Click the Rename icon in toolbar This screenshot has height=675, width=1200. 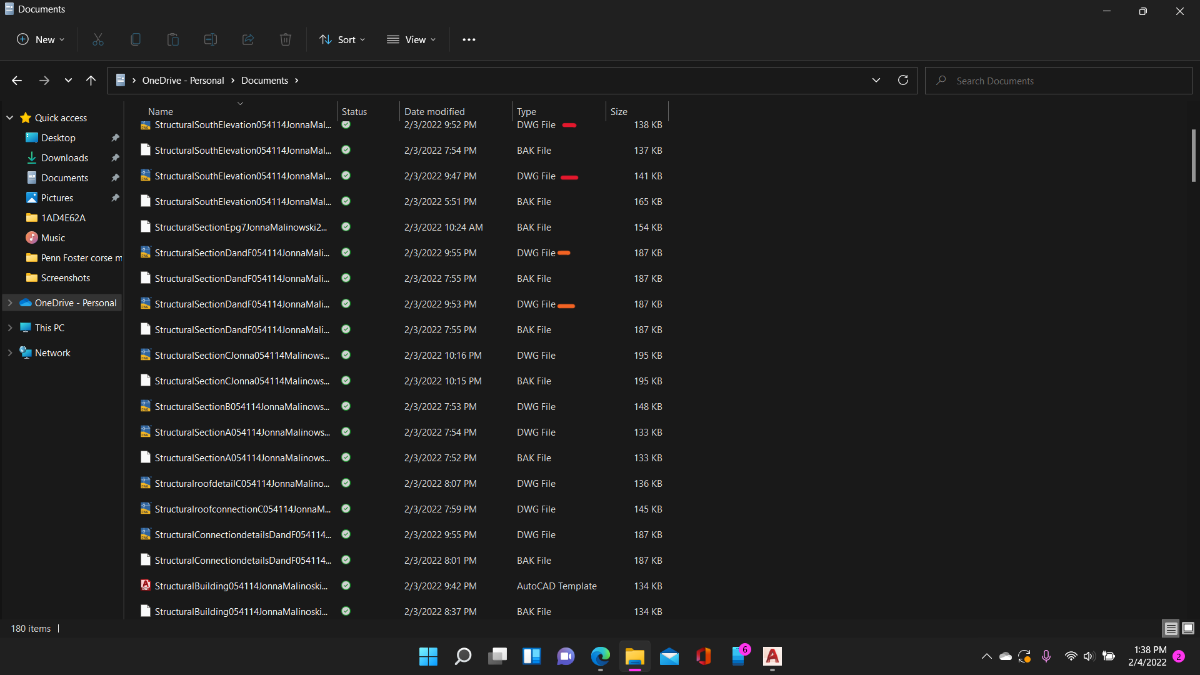(x=210, y=40)
